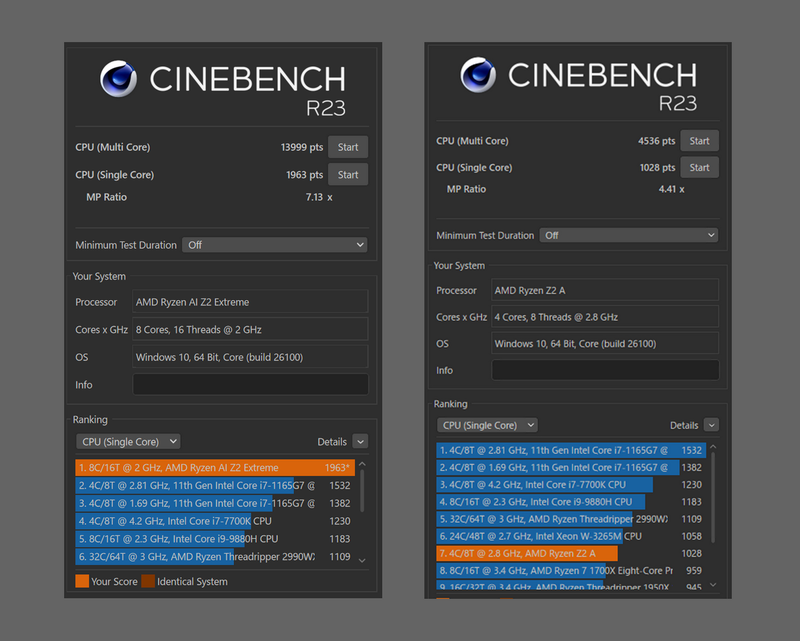Select AMD Ryzen AI Z2 Extreme ranking entry

[214, 468]
